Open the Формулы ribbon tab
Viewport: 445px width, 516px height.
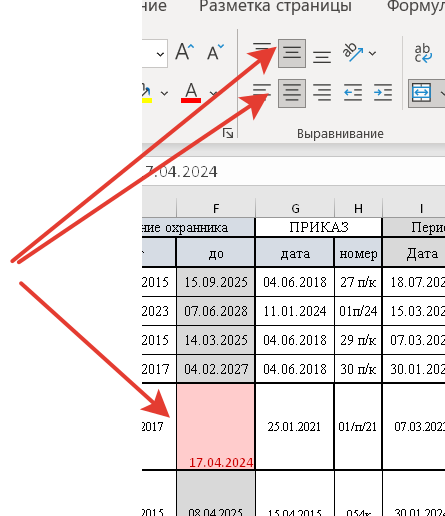(416, 6)
